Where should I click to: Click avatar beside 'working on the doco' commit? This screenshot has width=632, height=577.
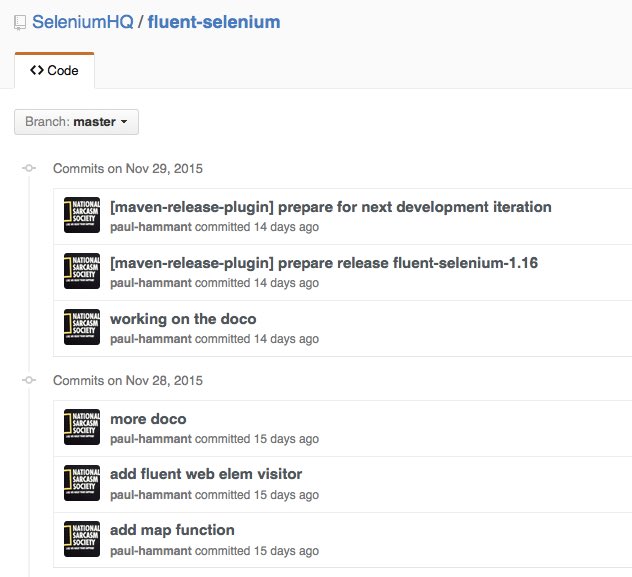coord(82,328)
